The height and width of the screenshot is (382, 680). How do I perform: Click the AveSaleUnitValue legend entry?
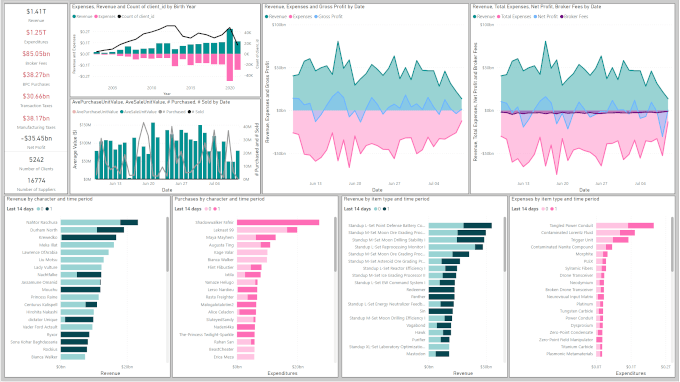click(139, 112)
